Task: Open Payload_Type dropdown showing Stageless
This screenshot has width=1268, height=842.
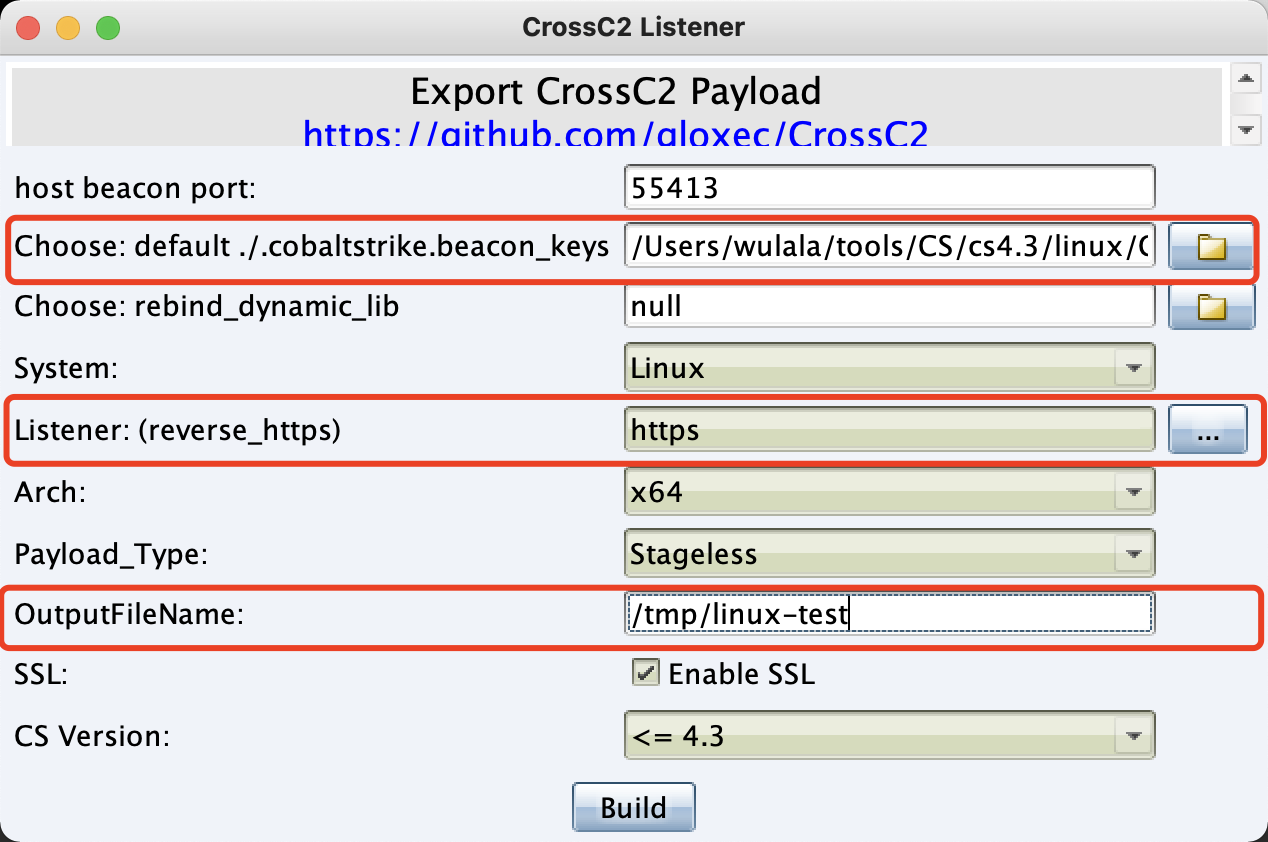Action: pos(890,553)
